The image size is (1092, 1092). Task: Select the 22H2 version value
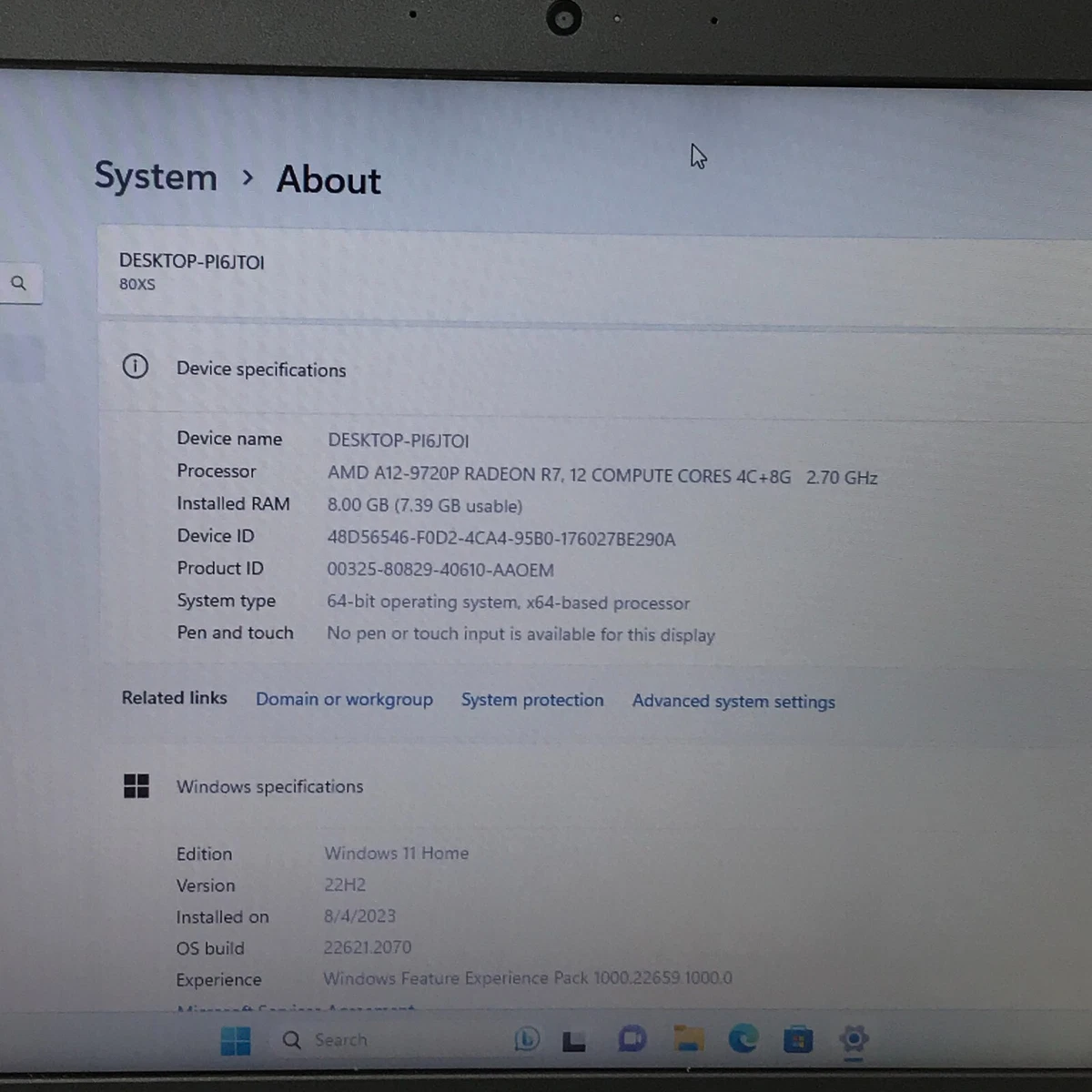(x=345, y=885)
